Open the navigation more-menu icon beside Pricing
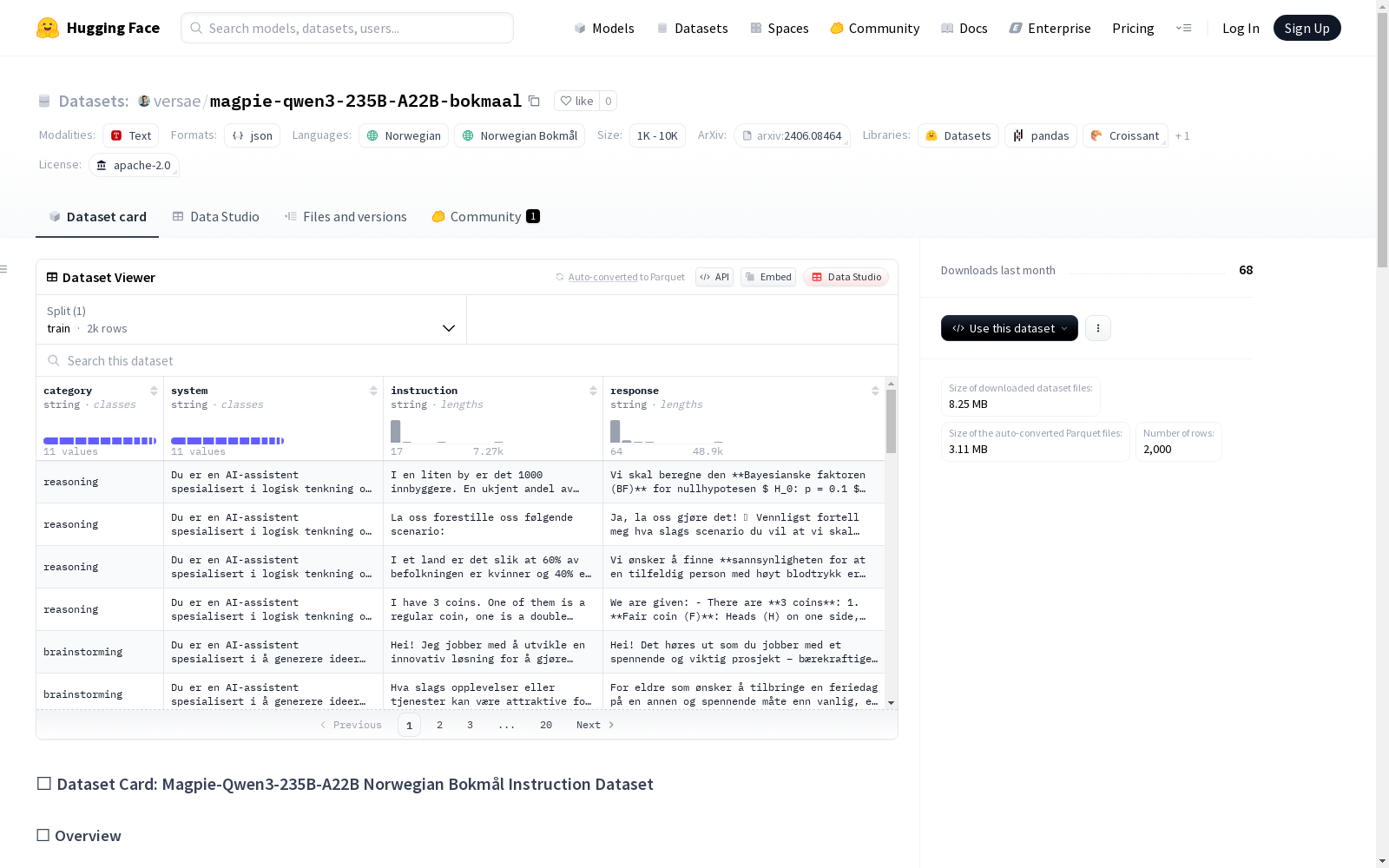Screen dimensions: 1389x868 1183,28
